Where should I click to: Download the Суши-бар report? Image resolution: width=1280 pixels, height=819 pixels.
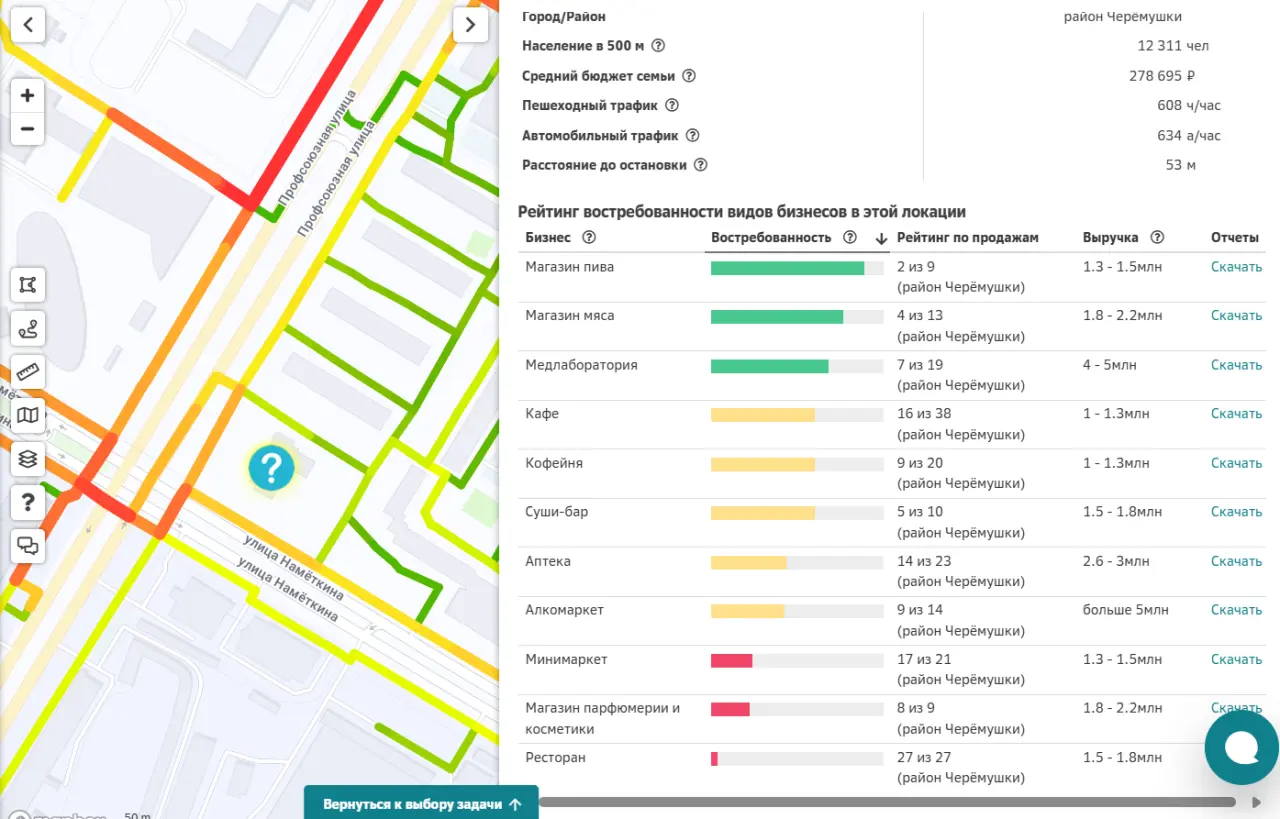pyautogui.click(x=1236, y=511)
